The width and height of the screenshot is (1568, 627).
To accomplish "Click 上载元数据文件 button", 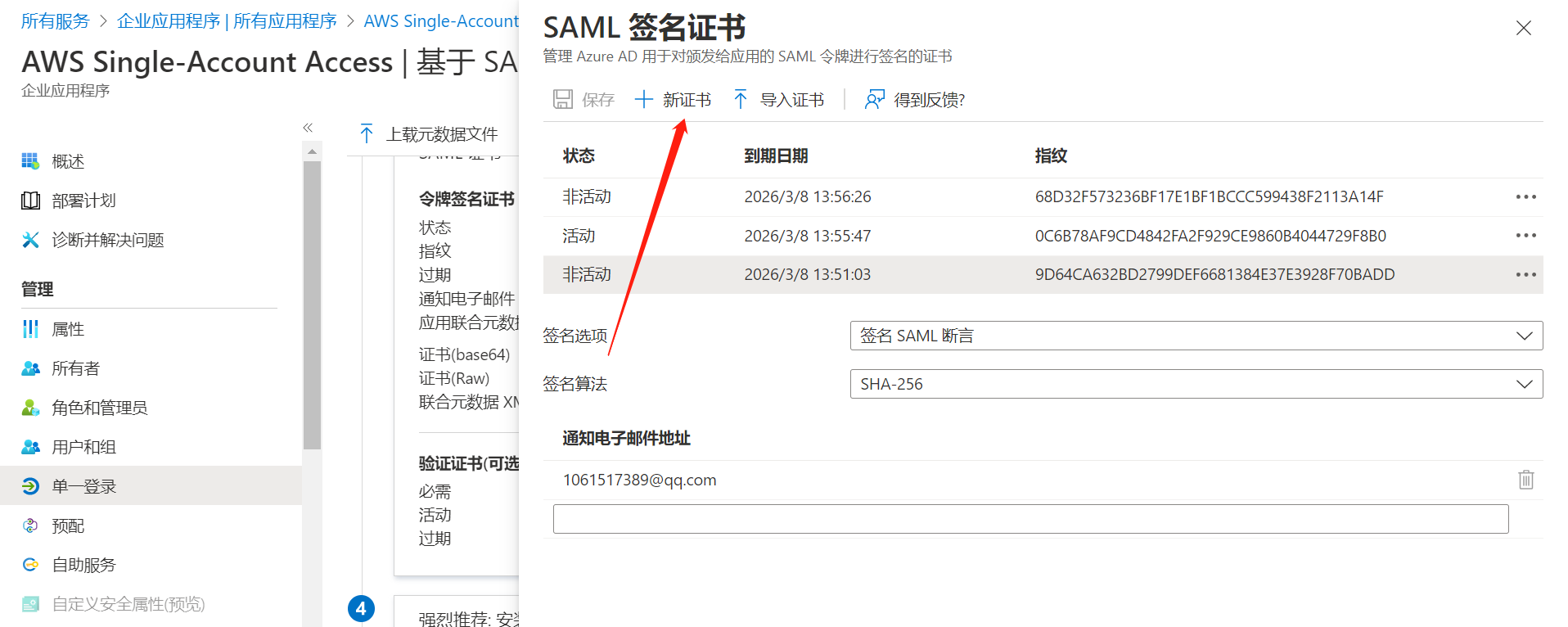I will pos(429,133).
